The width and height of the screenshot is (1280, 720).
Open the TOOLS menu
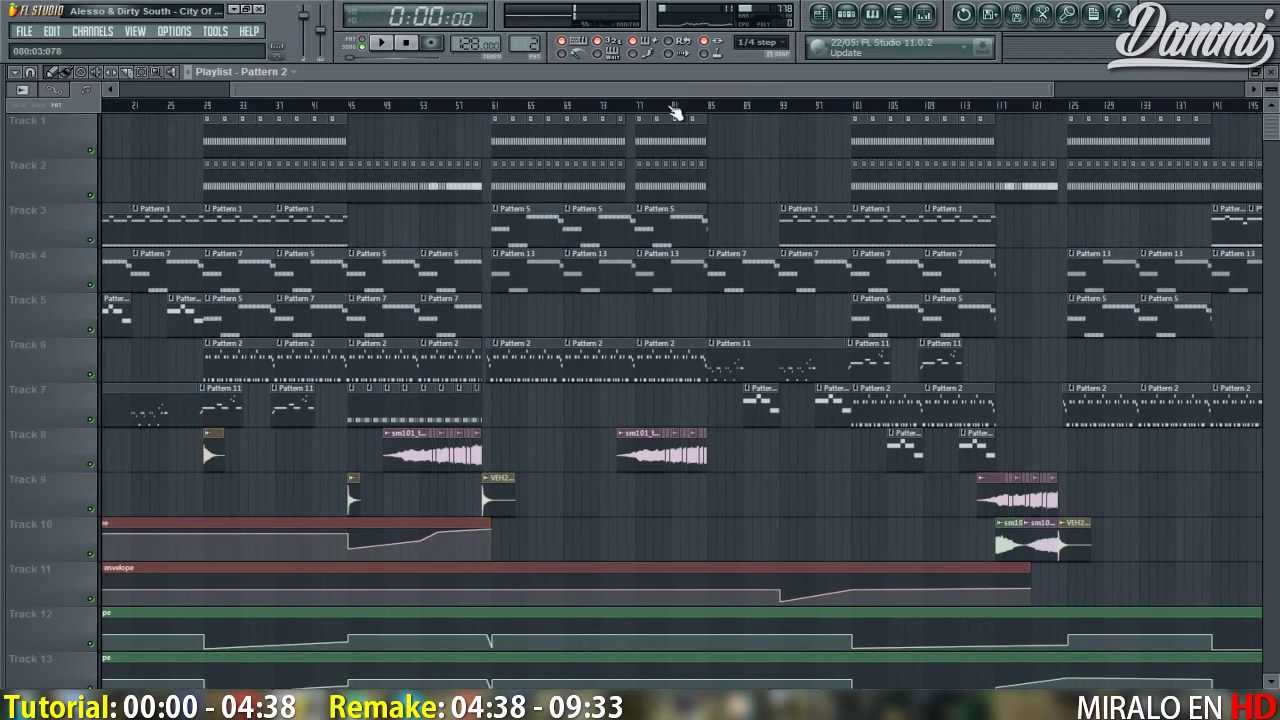pyautogui.click(x=215, y=31)
